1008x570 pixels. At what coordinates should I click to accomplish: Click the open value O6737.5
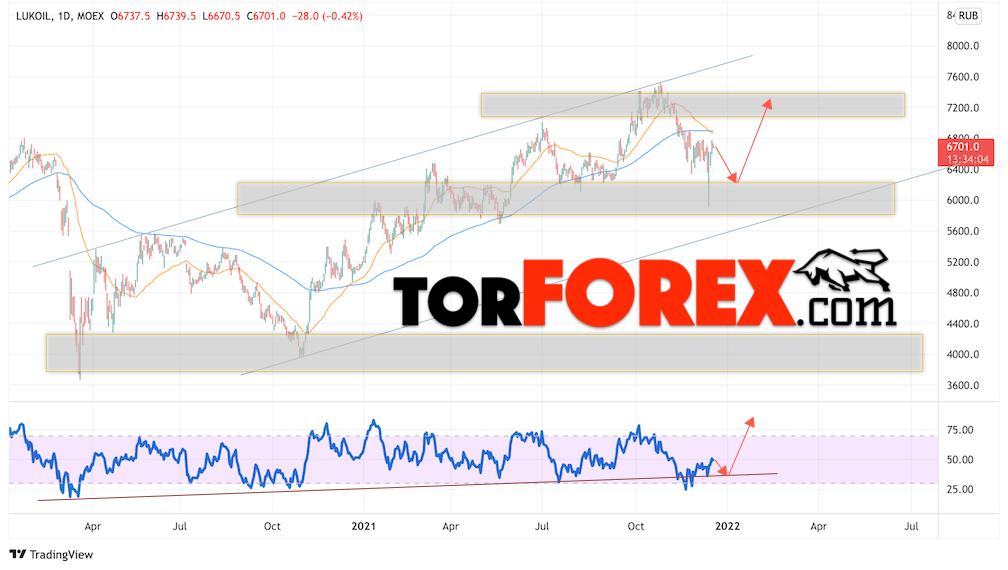tap(130, 16)
